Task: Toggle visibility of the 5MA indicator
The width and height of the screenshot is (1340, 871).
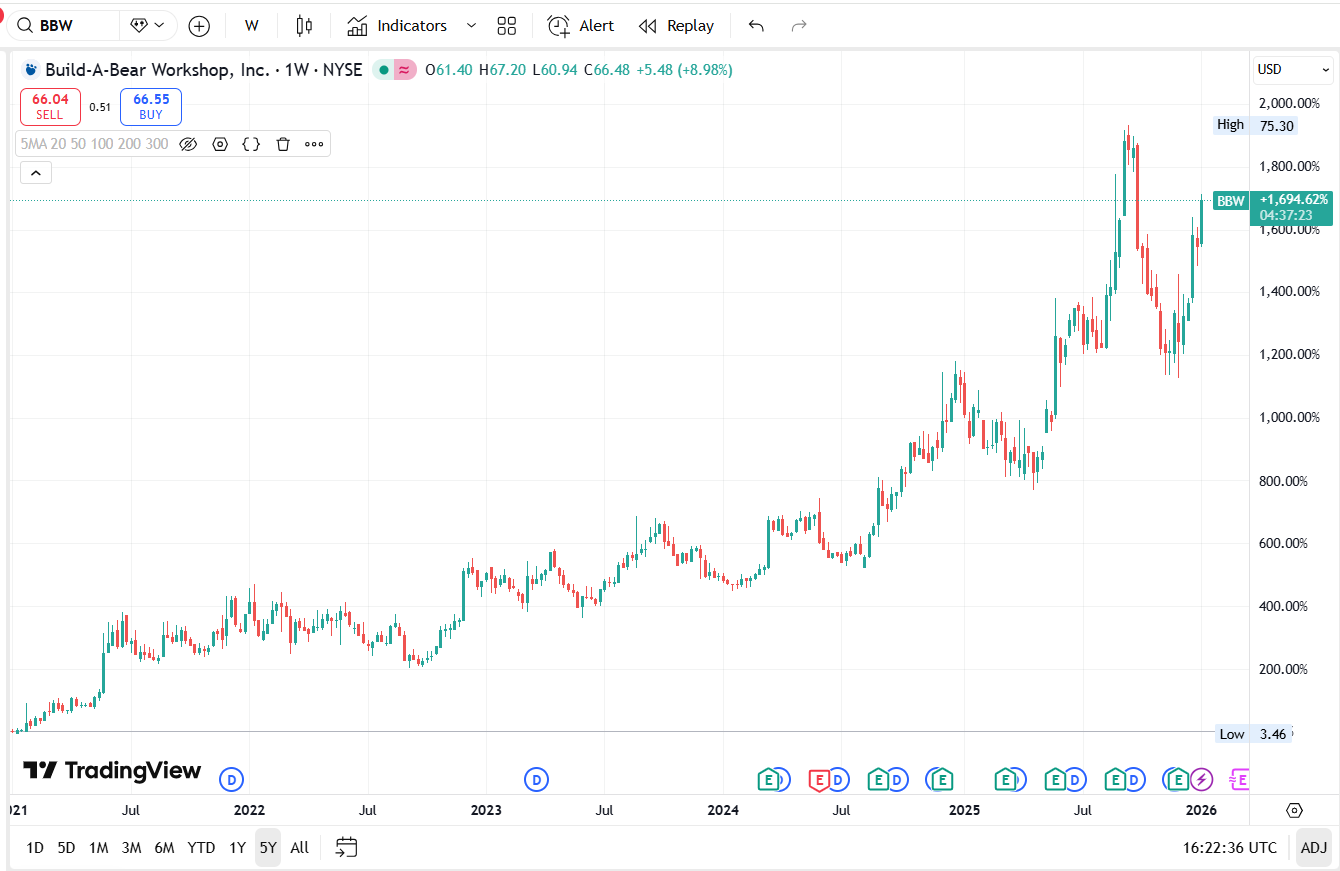Action: [x=188, y=144]
